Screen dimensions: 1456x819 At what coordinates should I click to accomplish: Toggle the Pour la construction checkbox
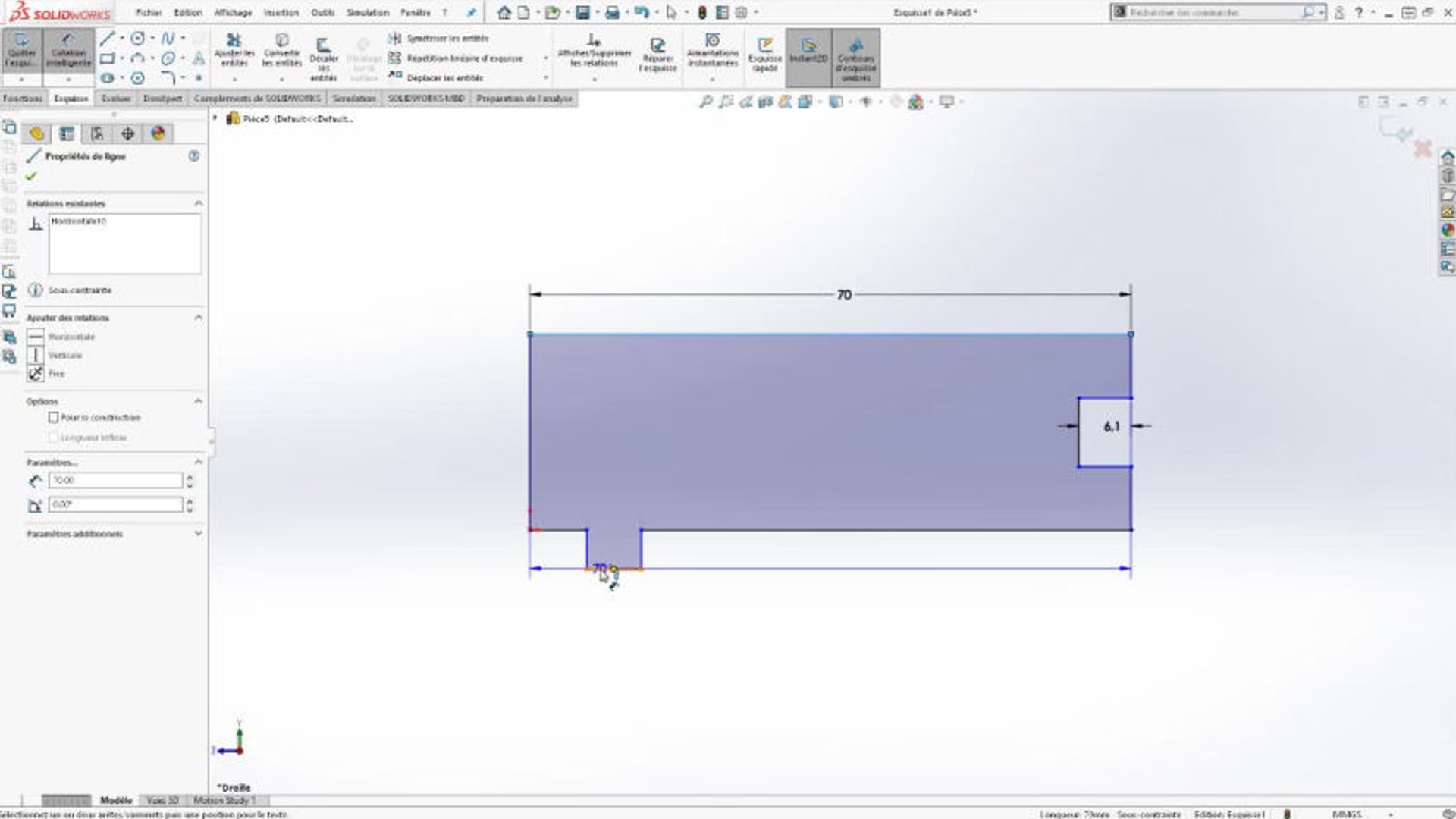54,417
